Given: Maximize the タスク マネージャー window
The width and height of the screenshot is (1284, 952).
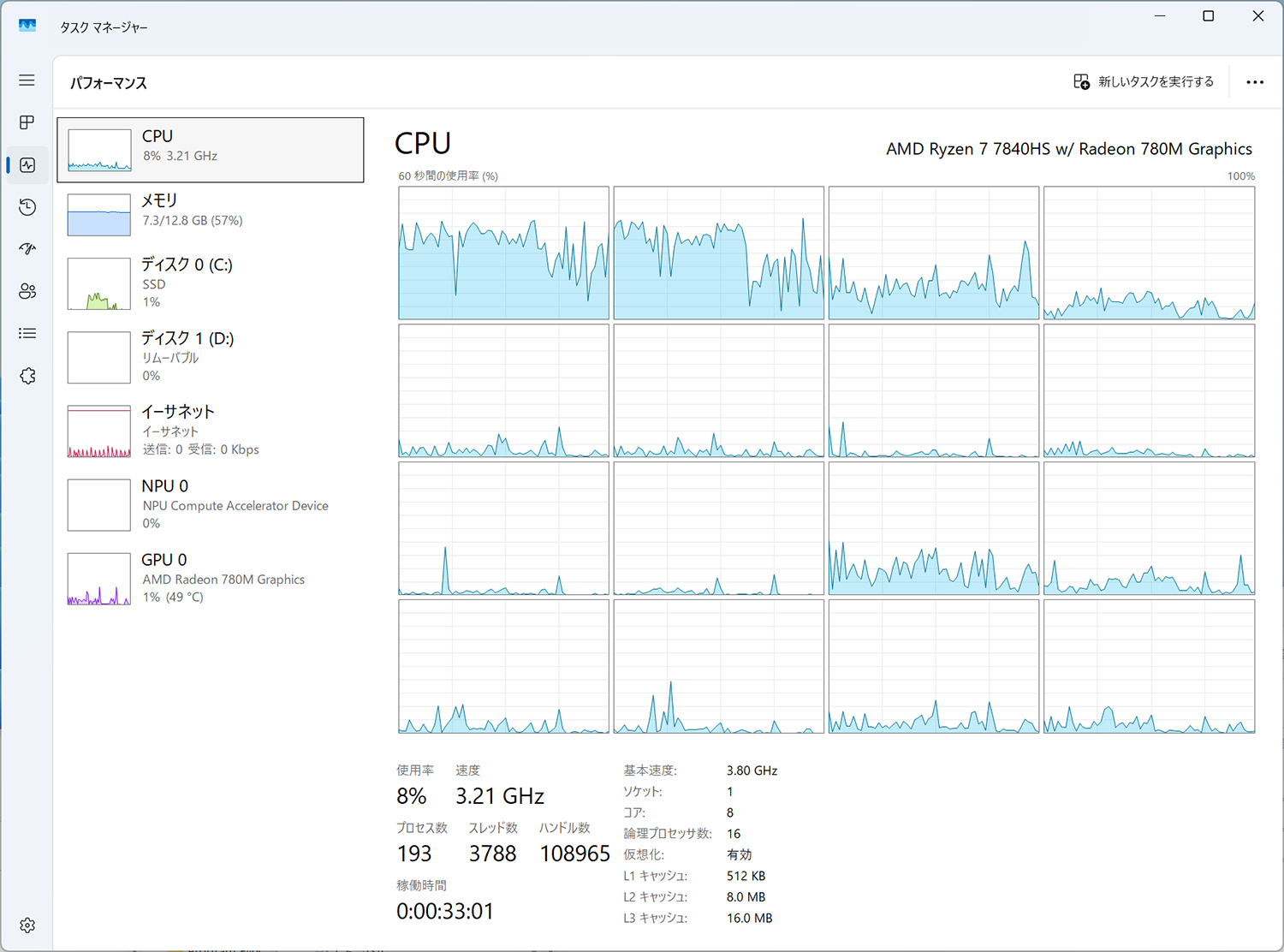Looking at the screenshot, I should click(1209, 16).
